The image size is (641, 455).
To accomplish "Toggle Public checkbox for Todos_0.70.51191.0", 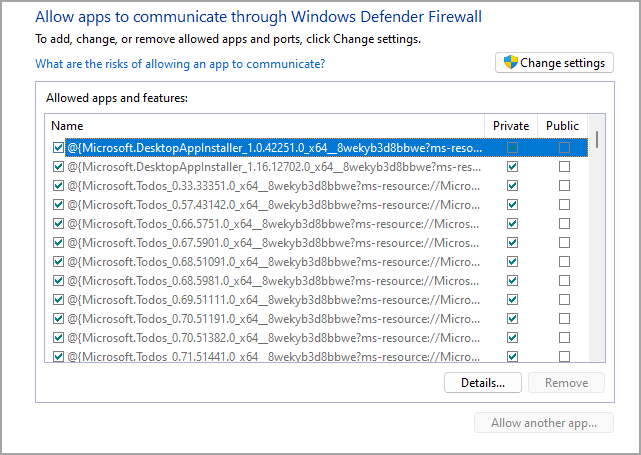I will (x=564, y=319).
